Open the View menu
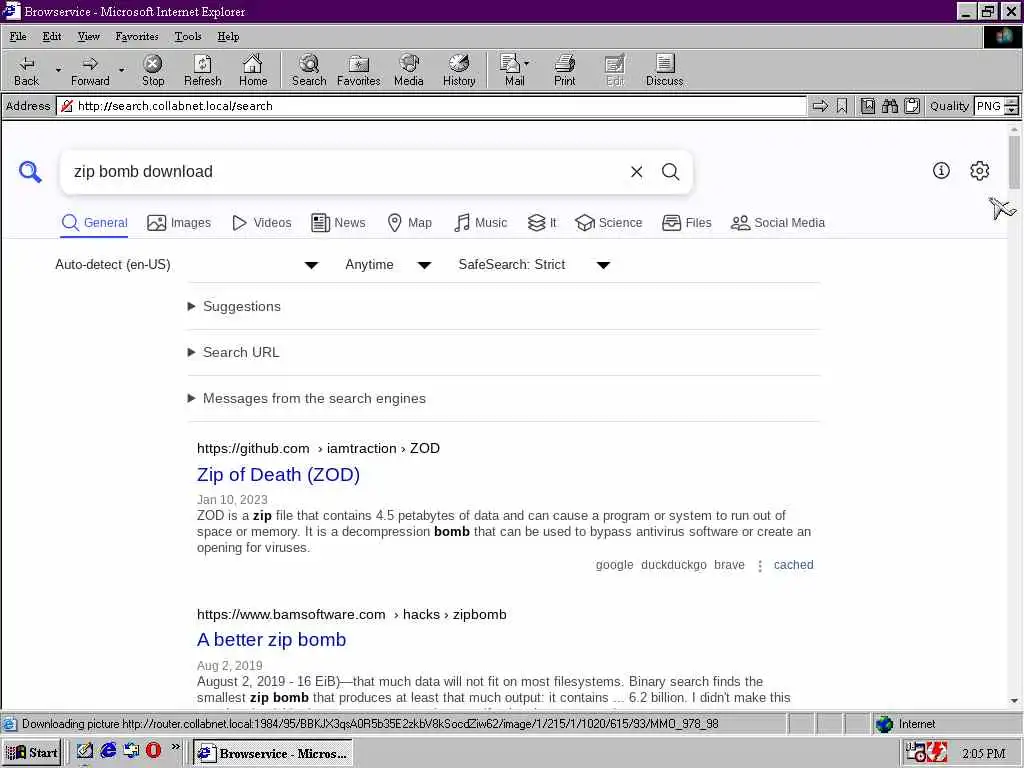This screenshot has width=1024, height=768. coord(88,37)
